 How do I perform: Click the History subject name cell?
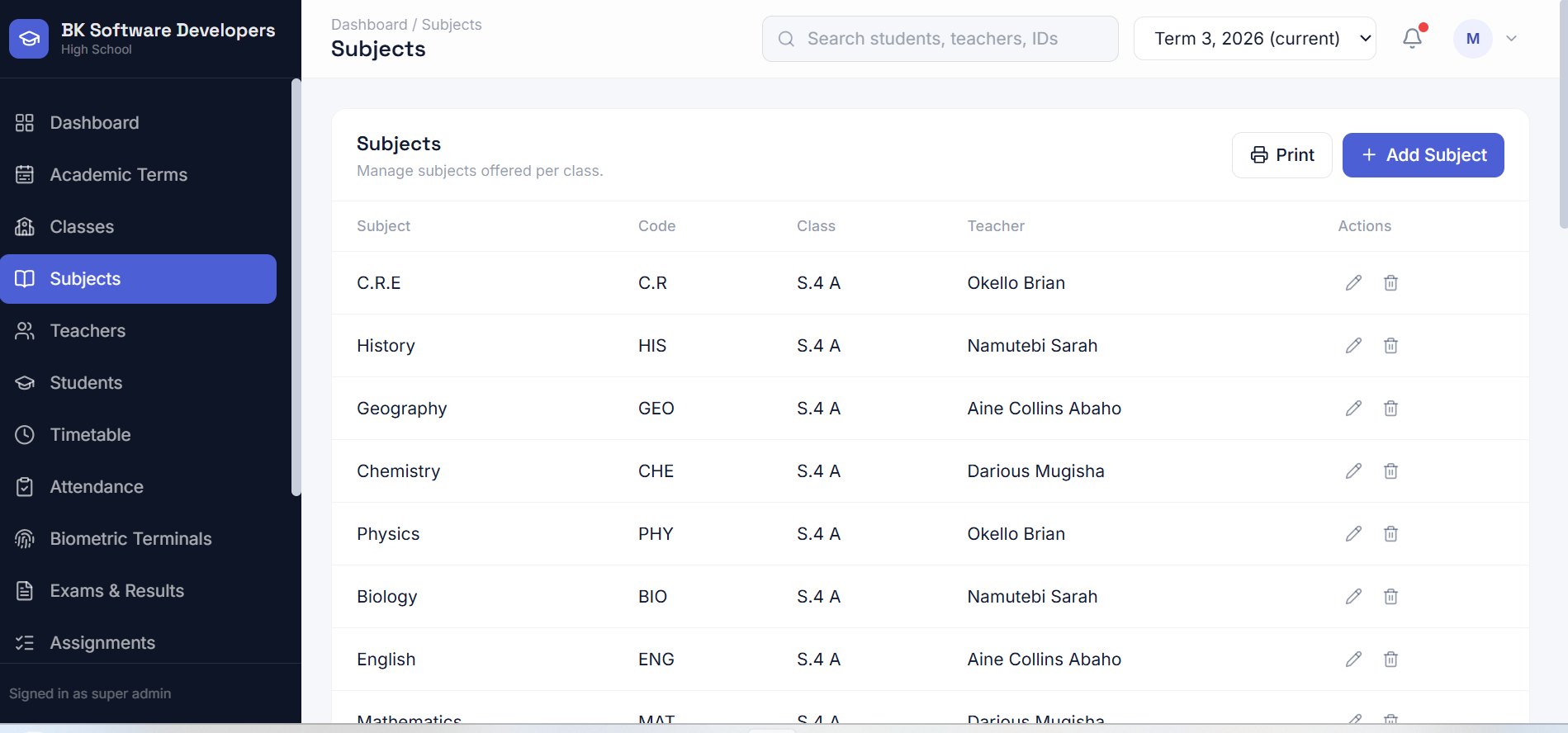click(386, 346)
